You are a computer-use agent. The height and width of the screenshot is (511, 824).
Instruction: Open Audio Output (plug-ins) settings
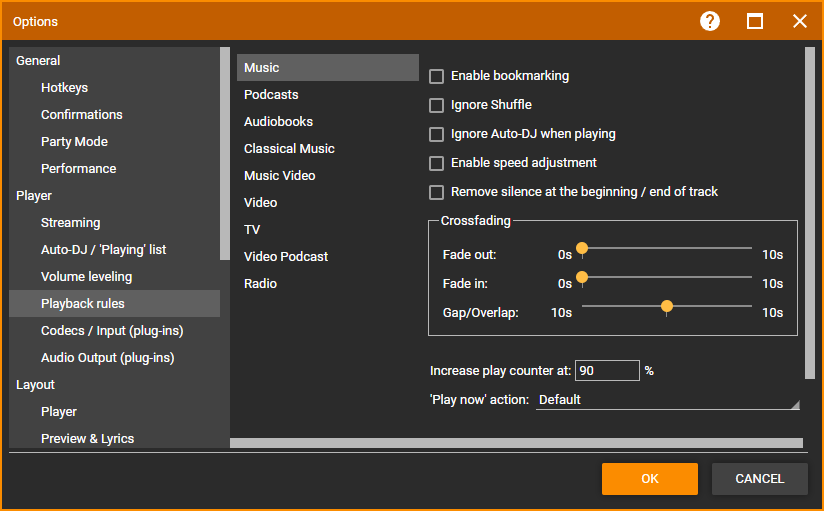(115, 358)
